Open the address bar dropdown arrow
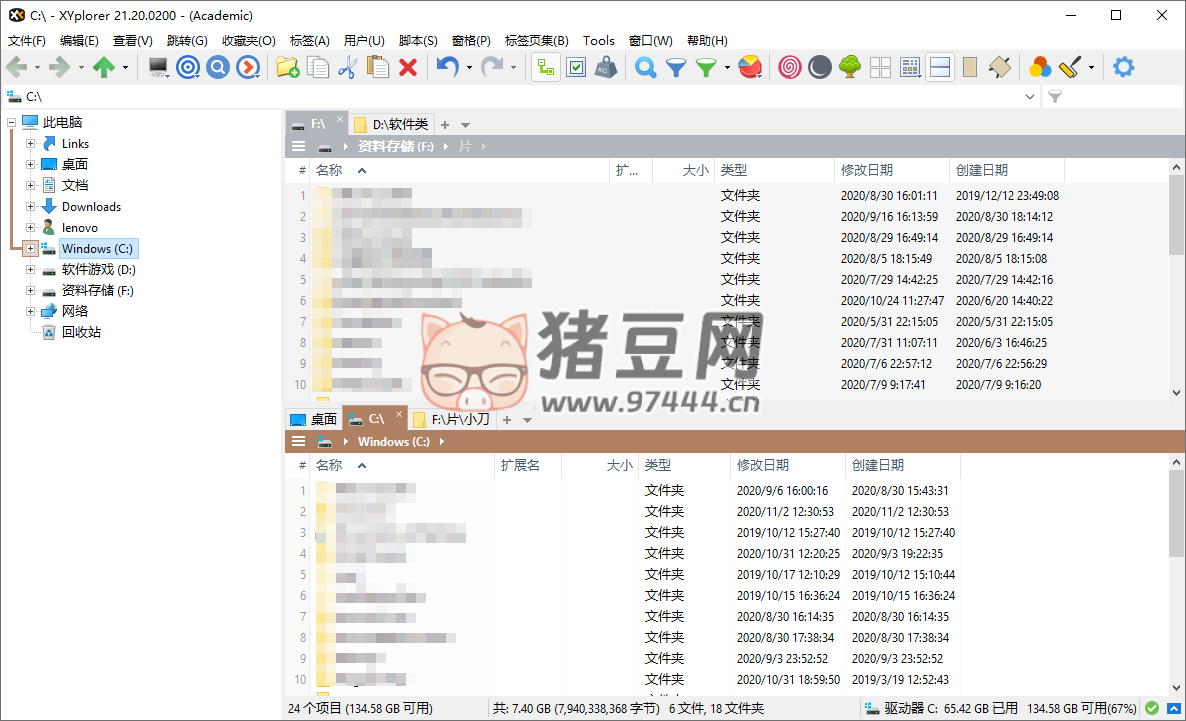The height and width of the screenshot is (721, 1186). point(1031,97)
